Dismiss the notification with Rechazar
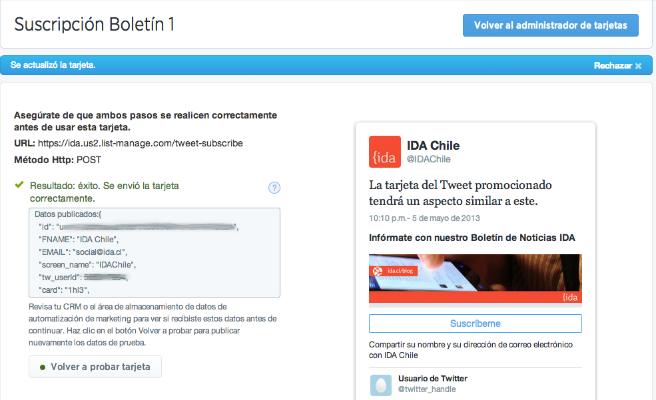The width and height of the screenshot is (656, 400). pos(618,66)
